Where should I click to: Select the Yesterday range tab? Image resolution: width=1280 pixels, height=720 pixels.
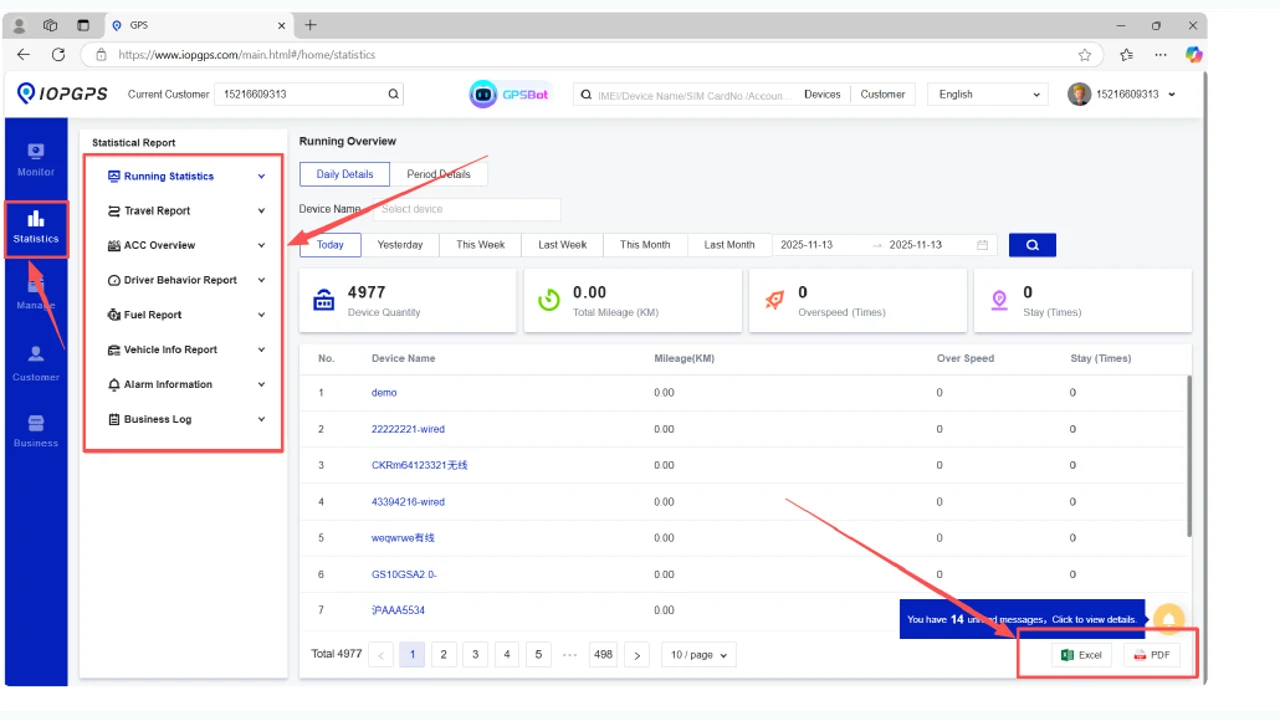[x=400, y=245]
